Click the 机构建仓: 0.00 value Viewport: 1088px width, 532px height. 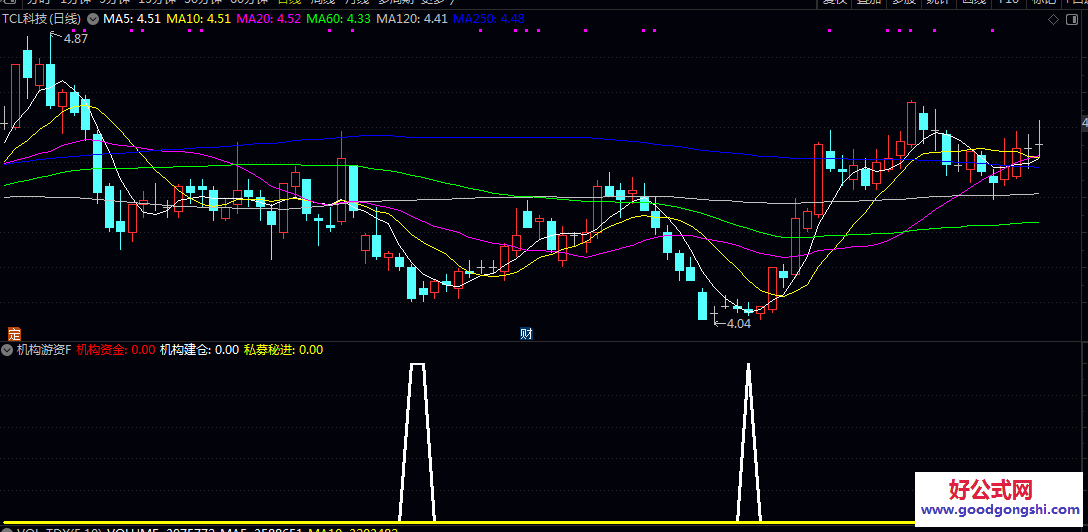point(199,350)
